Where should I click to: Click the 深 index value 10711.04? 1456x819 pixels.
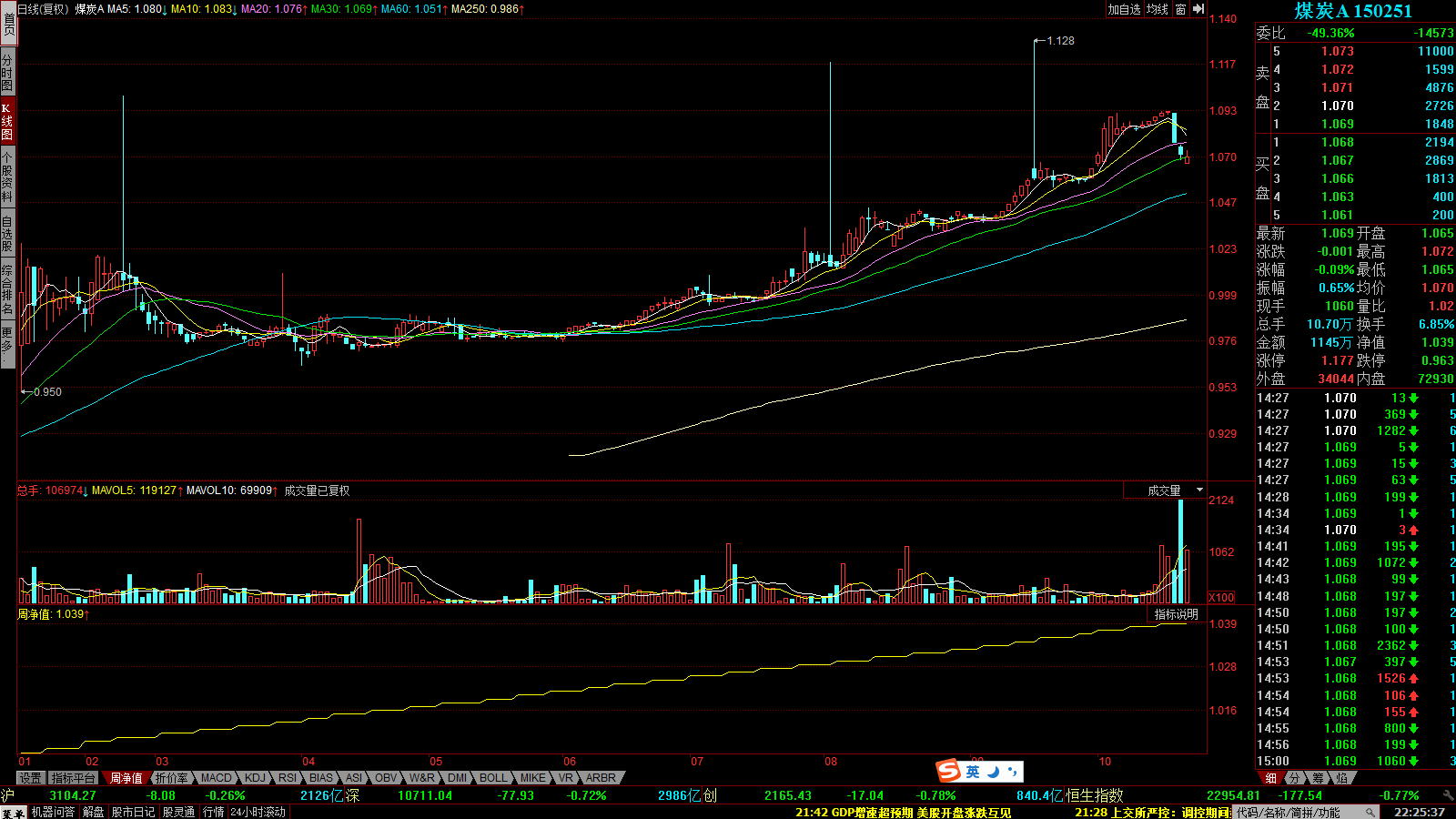(x=425, y=795)
